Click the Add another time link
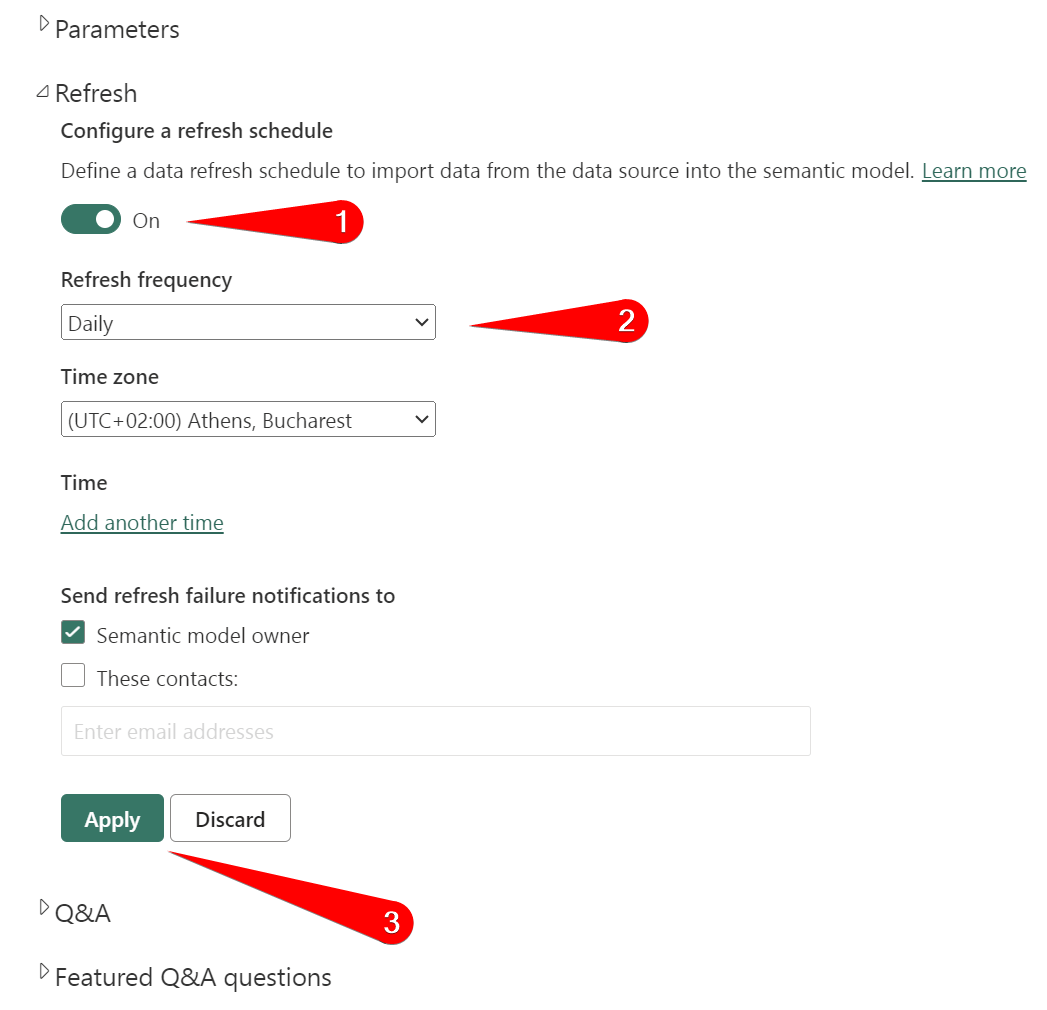Screen dimensions: 1047x1010 141,522
